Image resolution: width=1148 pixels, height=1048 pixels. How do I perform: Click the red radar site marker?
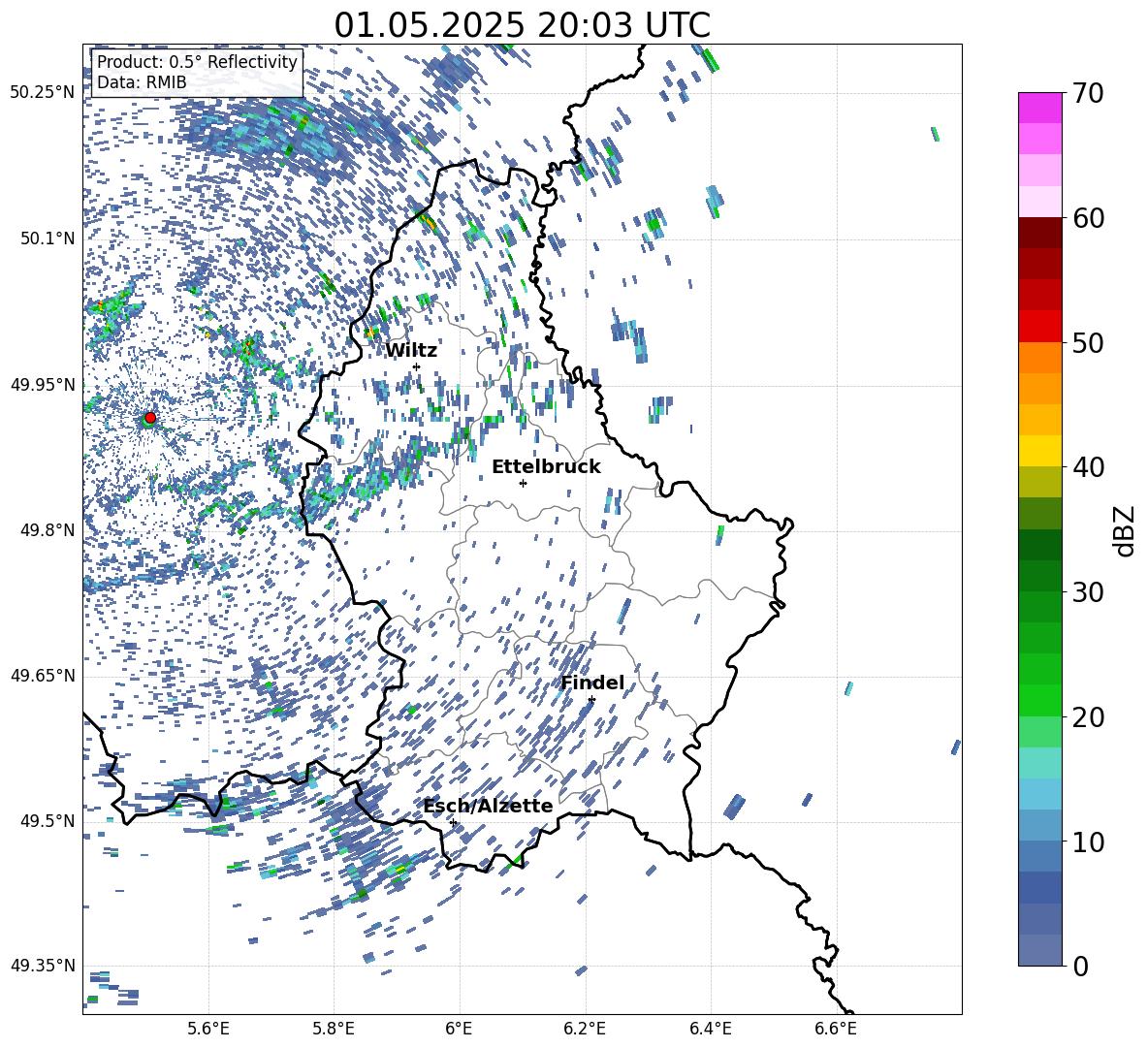[150, 417]
